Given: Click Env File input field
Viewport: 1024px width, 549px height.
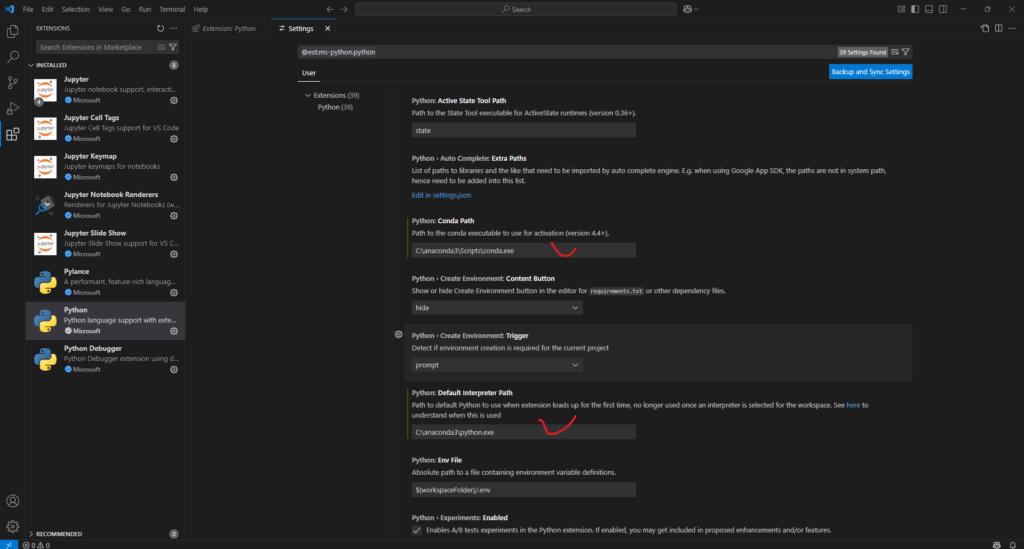Looking at the screenshot, I should tap(523, 490).
